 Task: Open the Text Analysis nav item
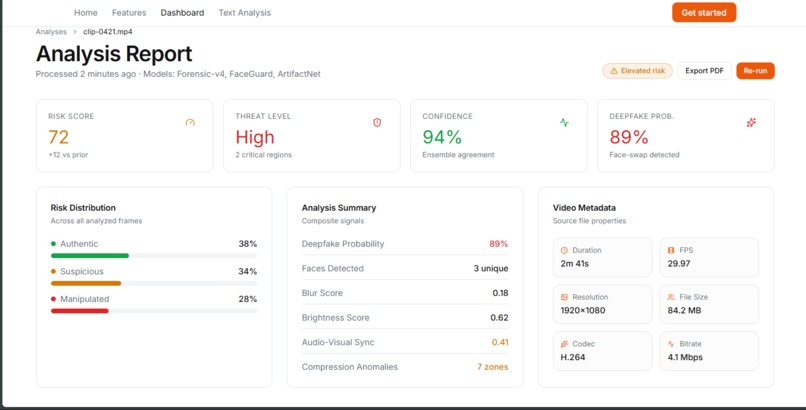pos(245,12)
